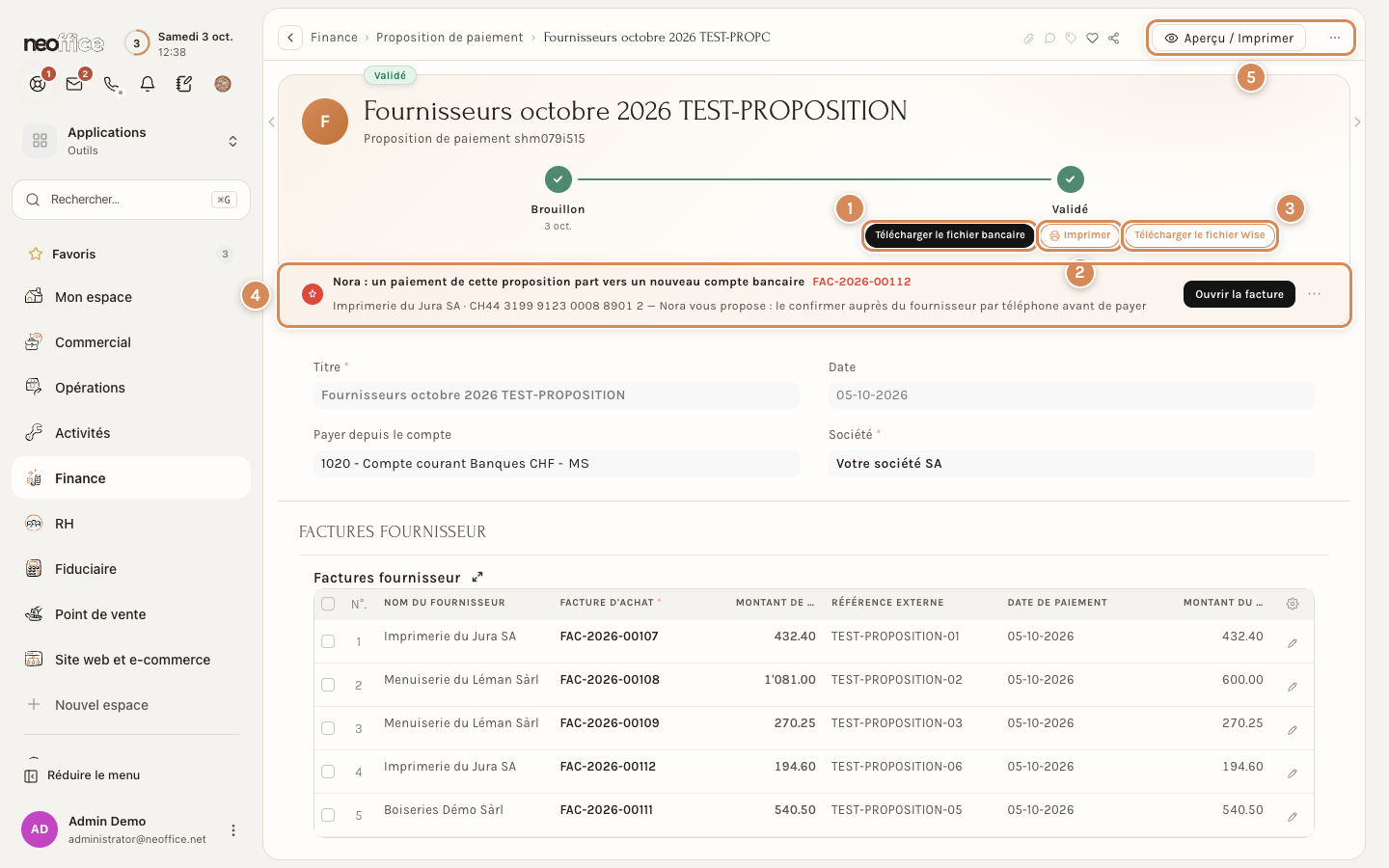This screenshot has height=868, width=1389.
Task: Mark document as favorite with heart icon
Action: point(1092,39)
